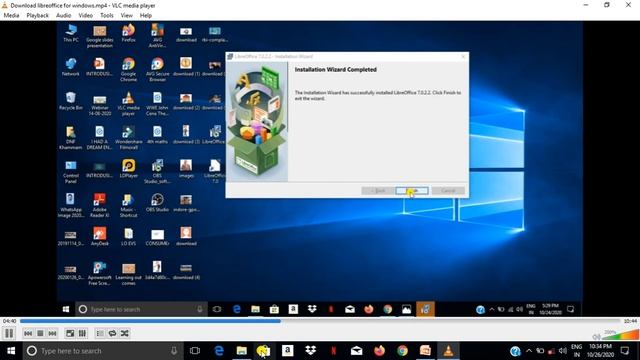This screenshot has height=360, width=640.
Task: Launch Microsoft Edge from bottom taskbar
Action: [x=219, y=351]
